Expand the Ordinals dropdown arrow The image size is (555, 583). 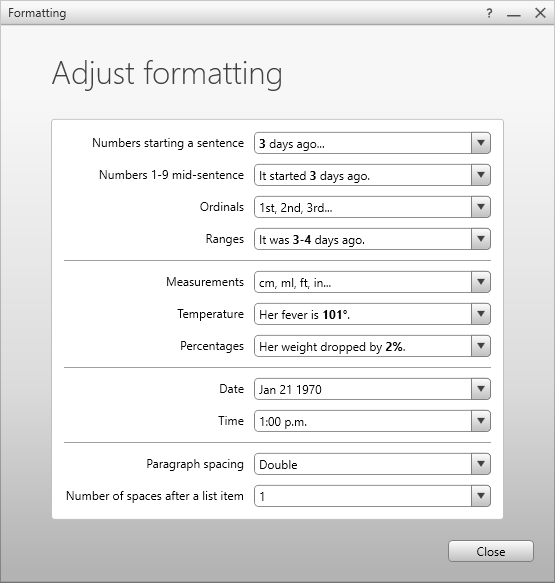click(481, 207)
